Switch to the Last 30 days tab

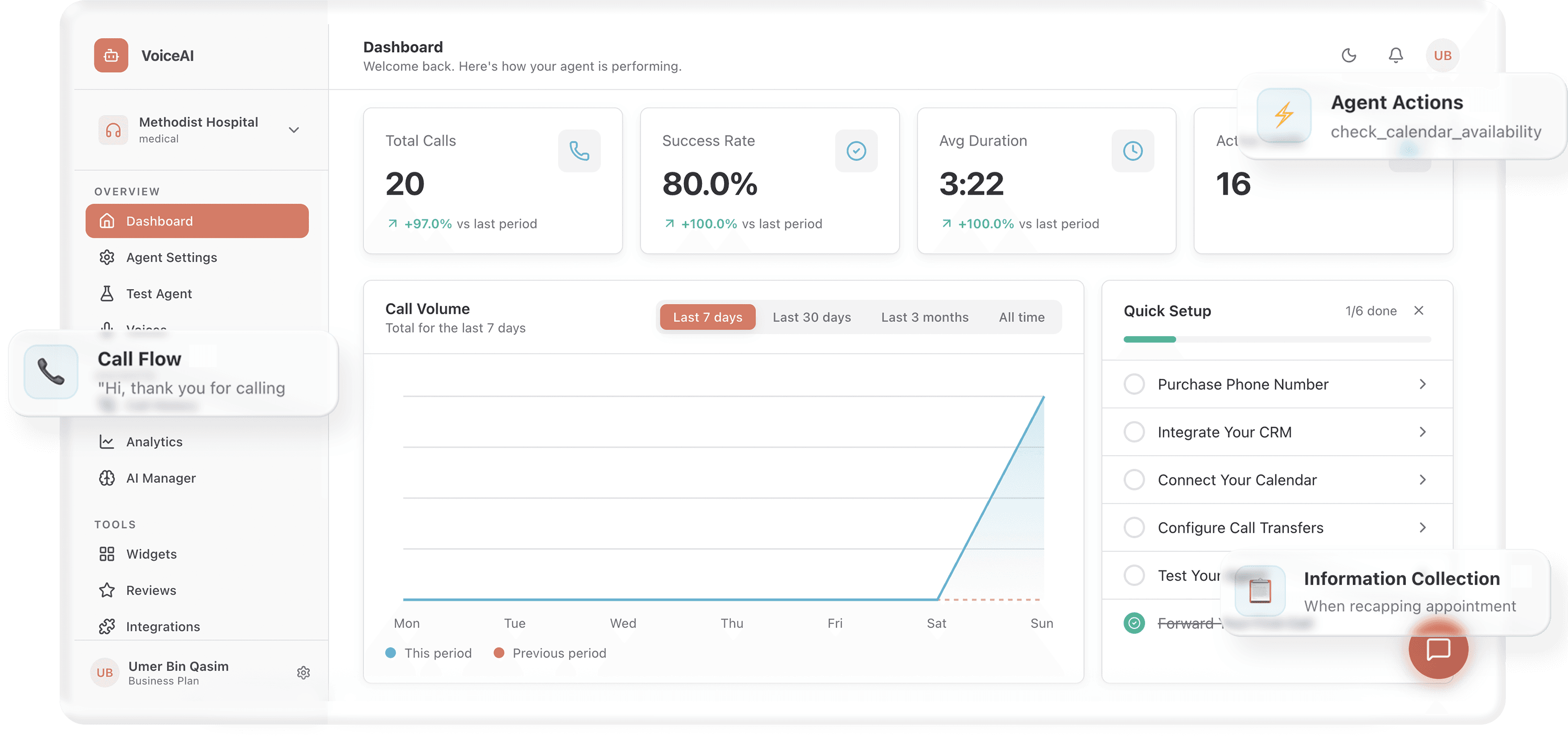[811, 317]
